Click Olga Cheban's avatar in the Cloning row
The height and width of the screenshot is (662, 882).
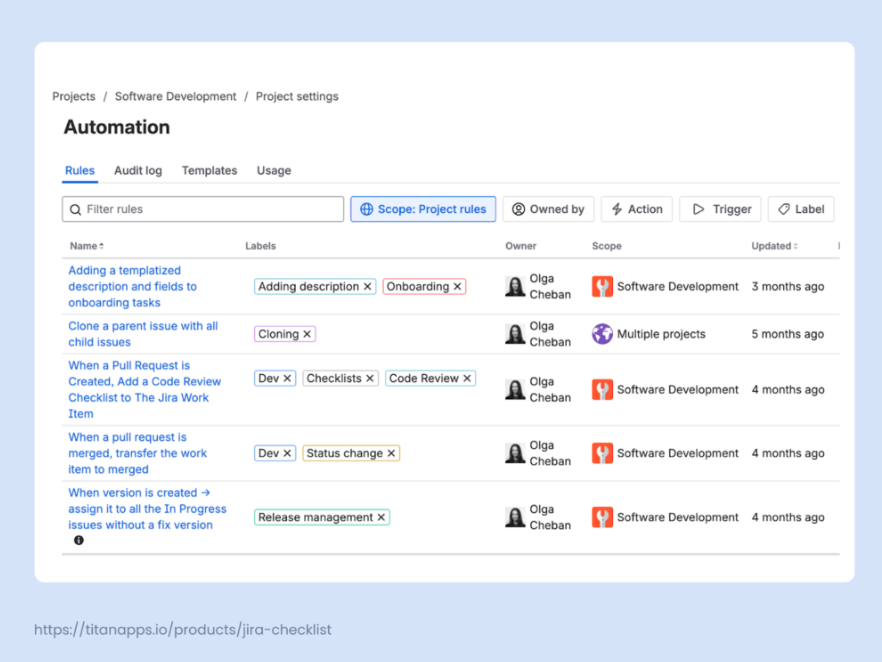[515, 334]
